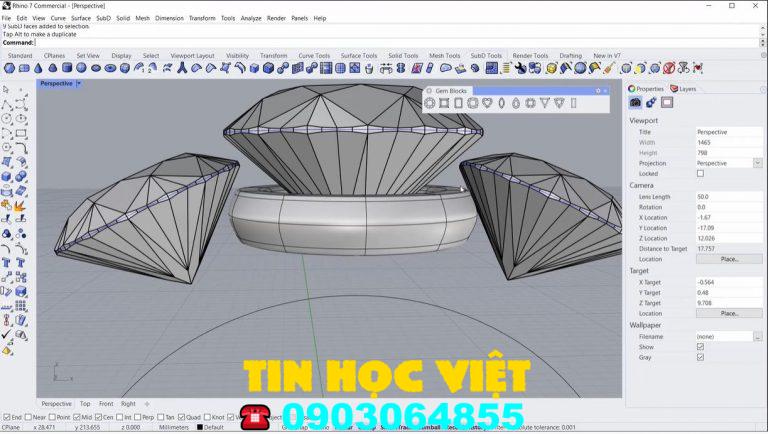The height and width of the screenshot is (434, 768).
Task: Toggle the Near osnap checkbox
Action: point(30,417)
